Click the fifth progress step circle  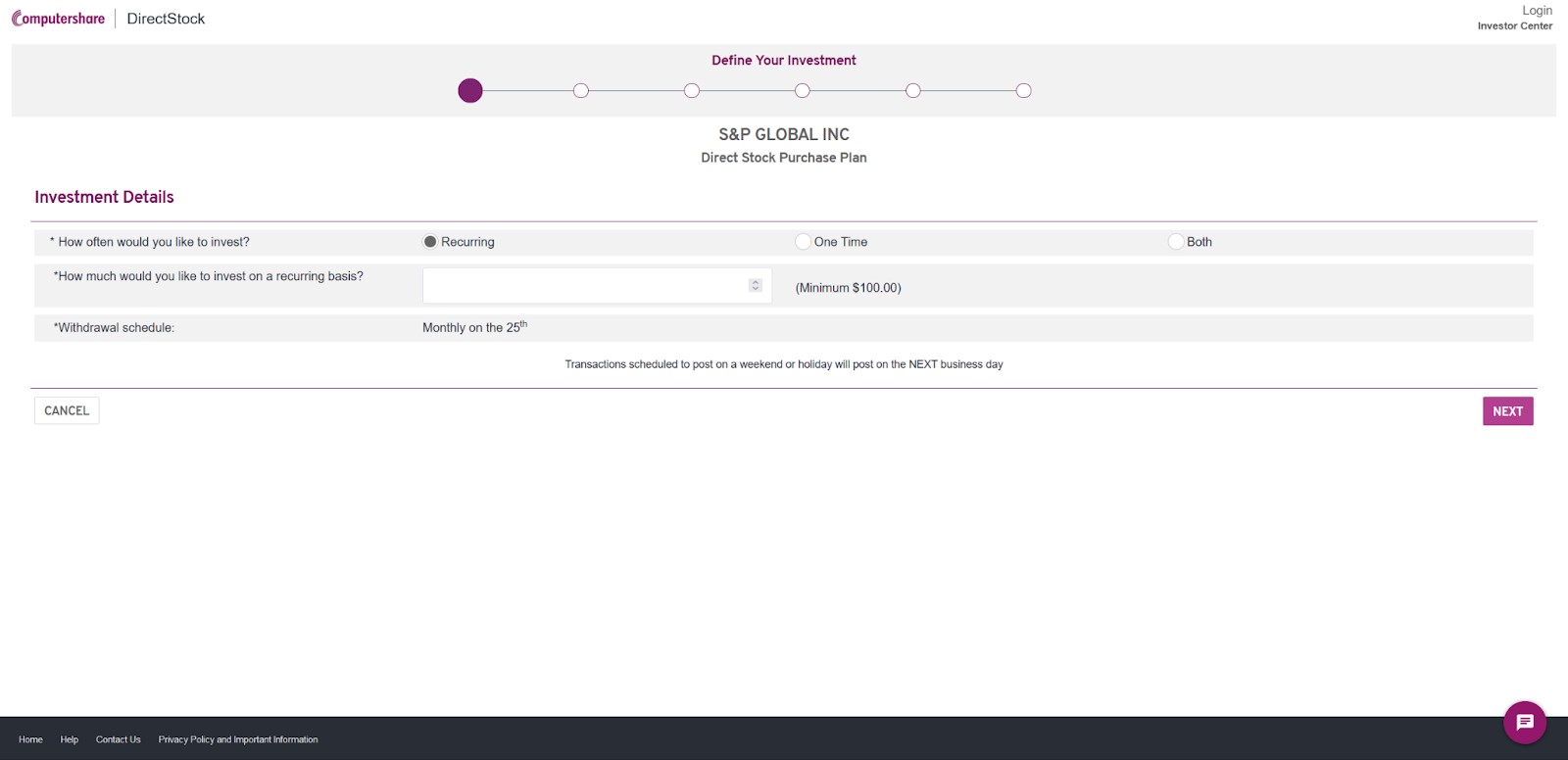[x=913, y=91]
